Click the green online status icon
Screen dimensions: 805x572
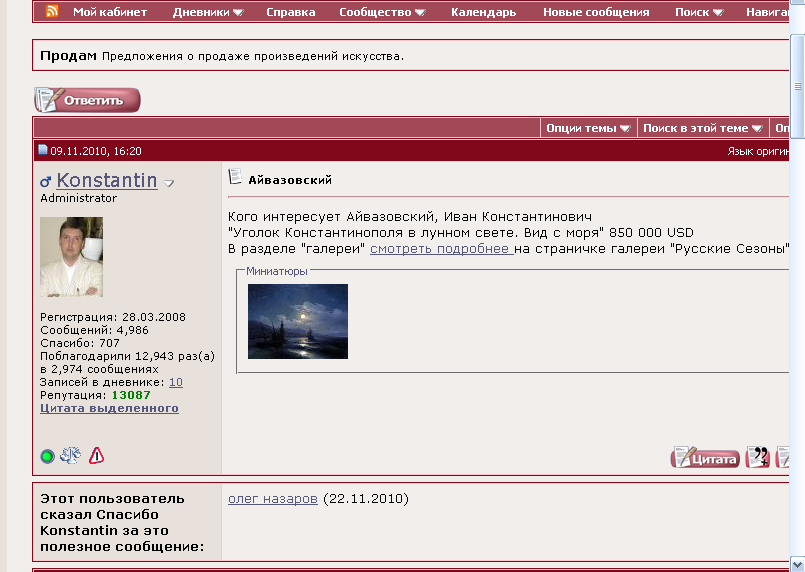[x=47, y=457]
